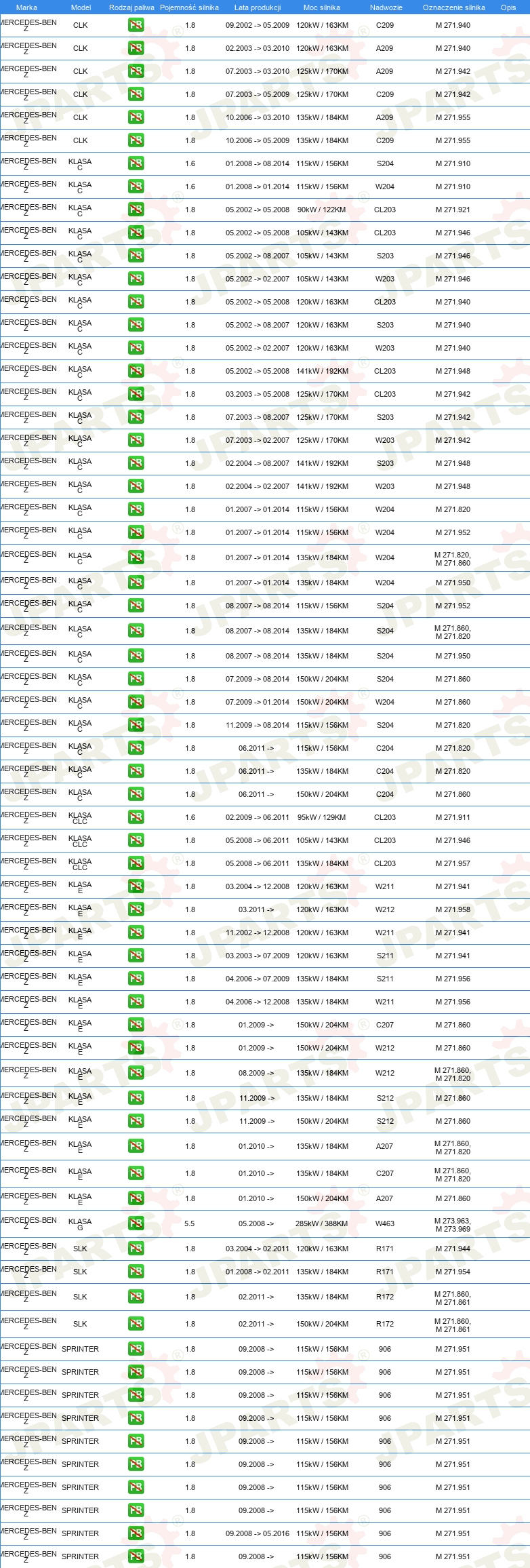530x1568 pixels.
Task: Click the fuel icon in the CL203 M 271.940 row
Action: 136,302
